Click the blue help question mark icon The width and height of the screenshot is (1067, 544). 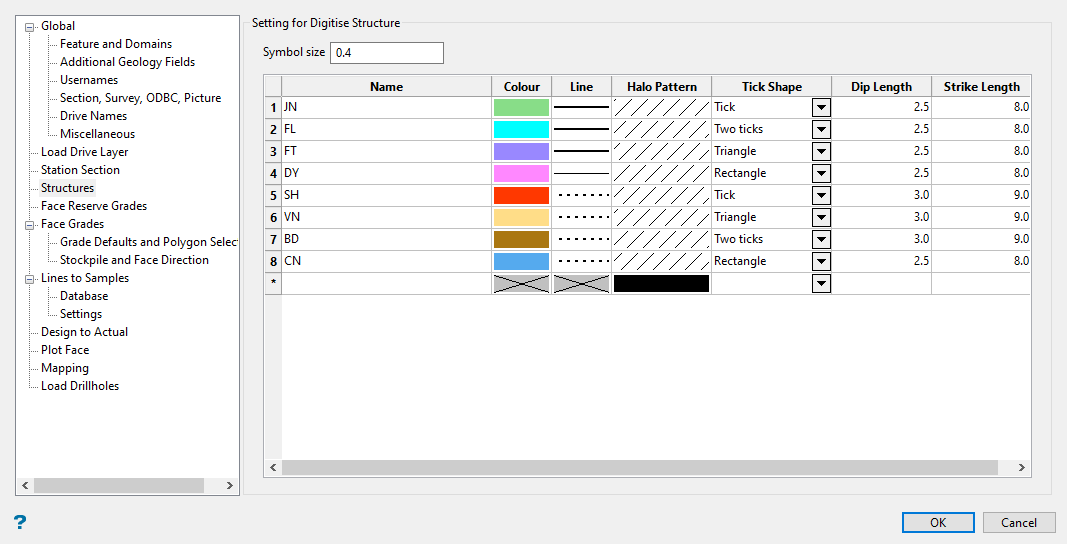point(20,522)
